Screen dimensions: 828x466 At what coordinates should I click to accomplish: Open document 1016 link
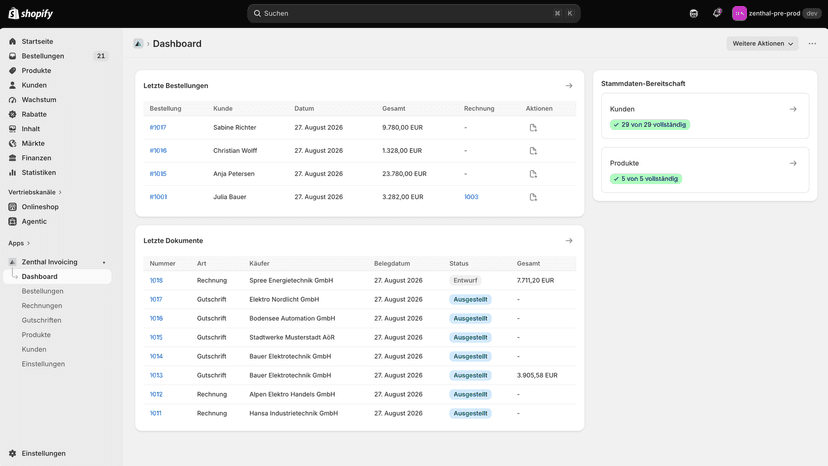[x=156, y=319]
